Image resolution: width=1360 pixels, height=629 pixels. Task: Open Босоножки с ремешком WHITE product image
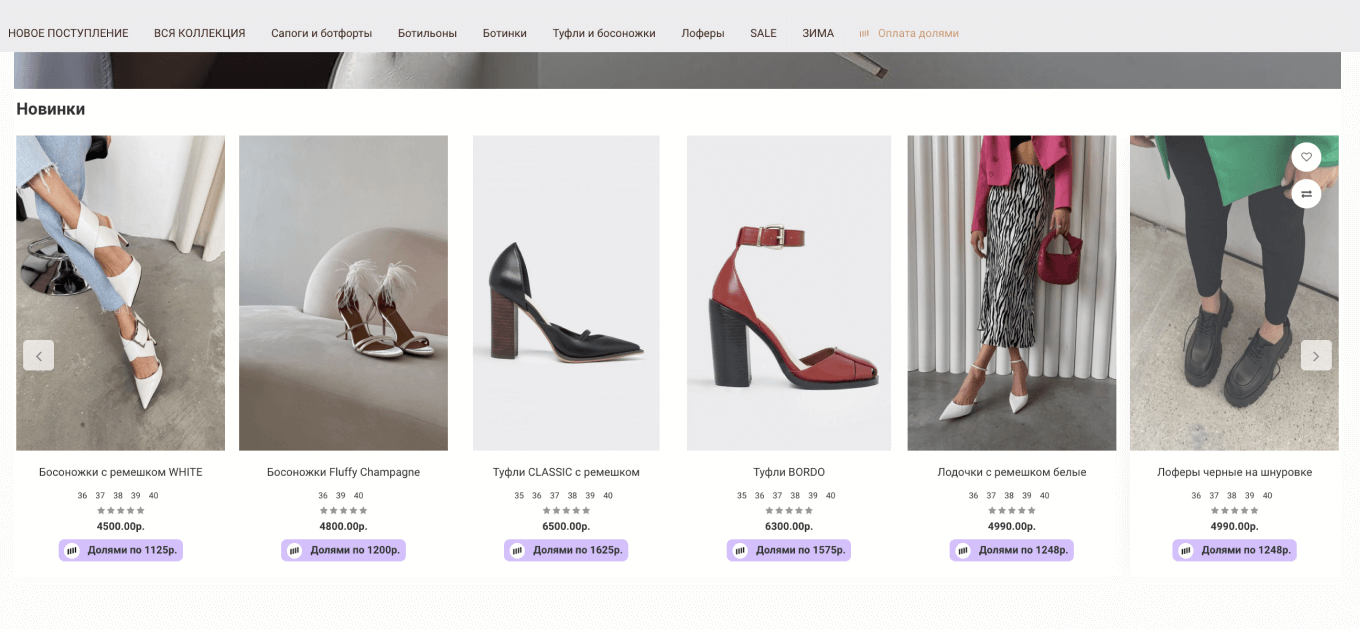tap(120, 293)
